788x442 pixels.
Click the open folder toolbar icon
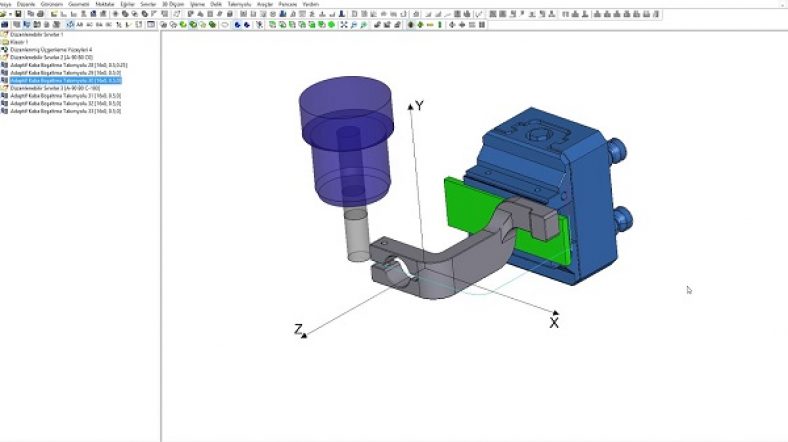pos(3,14)
